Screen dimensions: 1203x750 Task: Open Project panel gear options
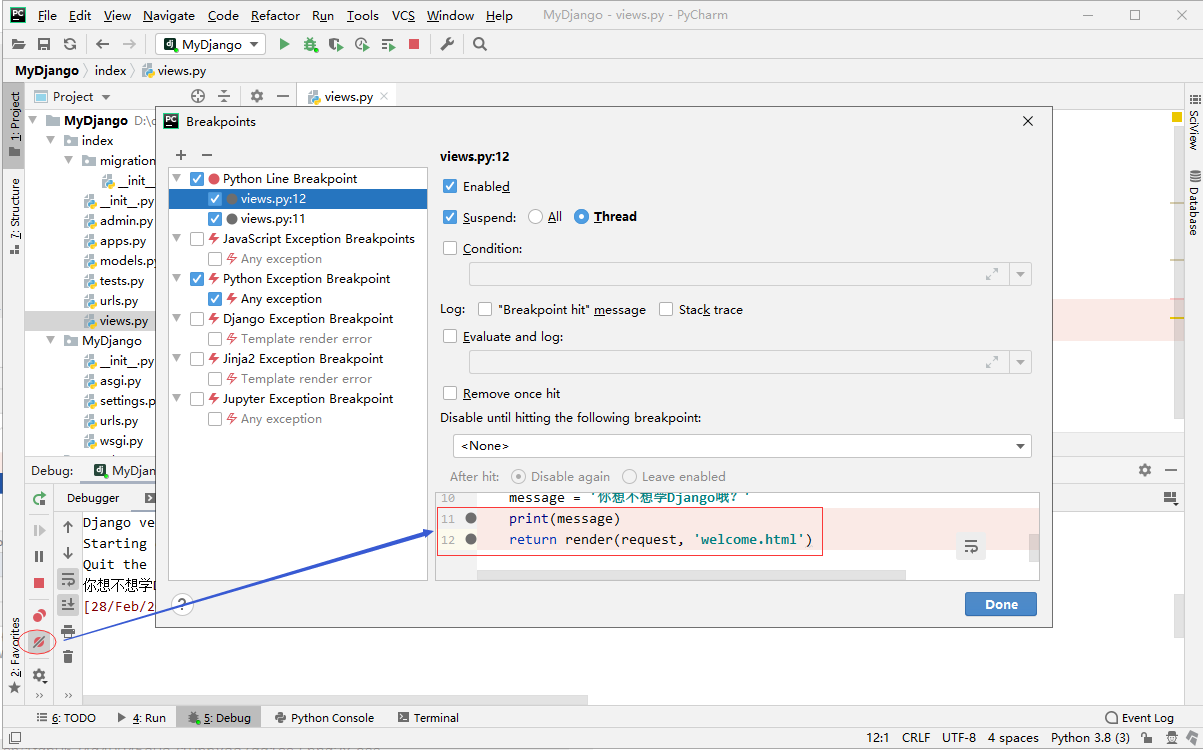pos(257,96)
